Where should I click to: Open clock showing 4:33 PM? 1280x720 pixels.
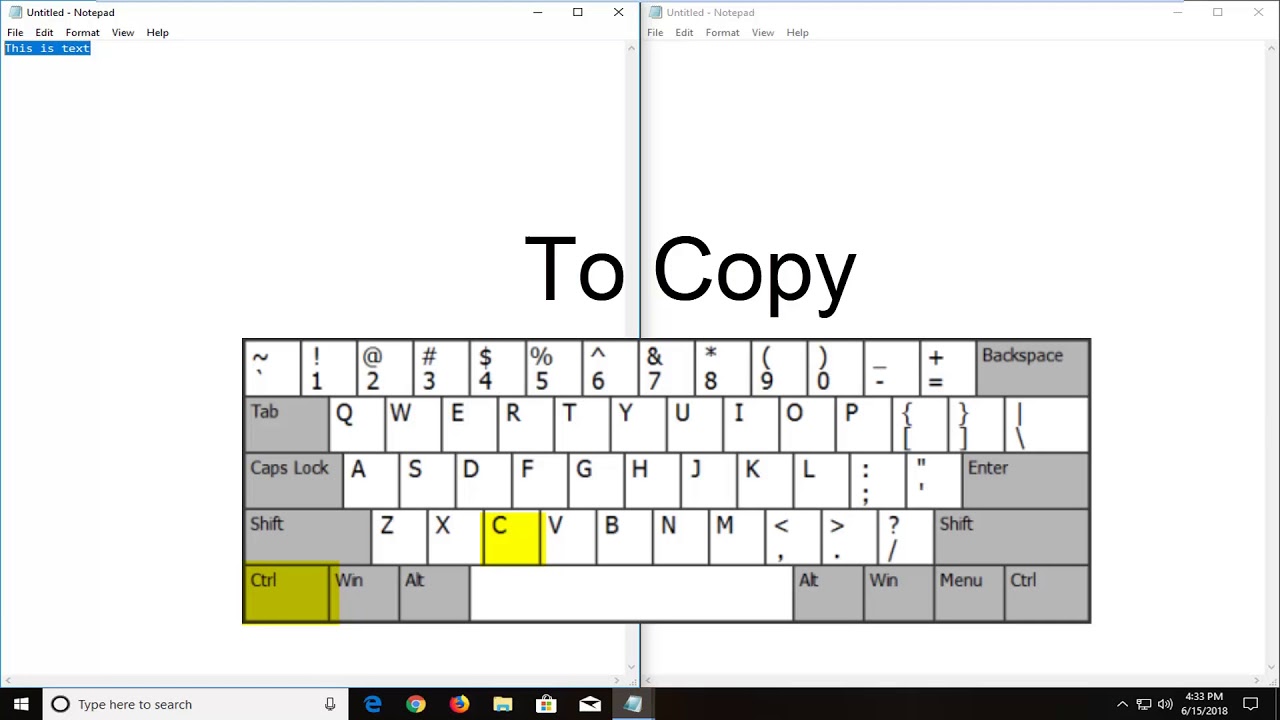[1204, 704]
